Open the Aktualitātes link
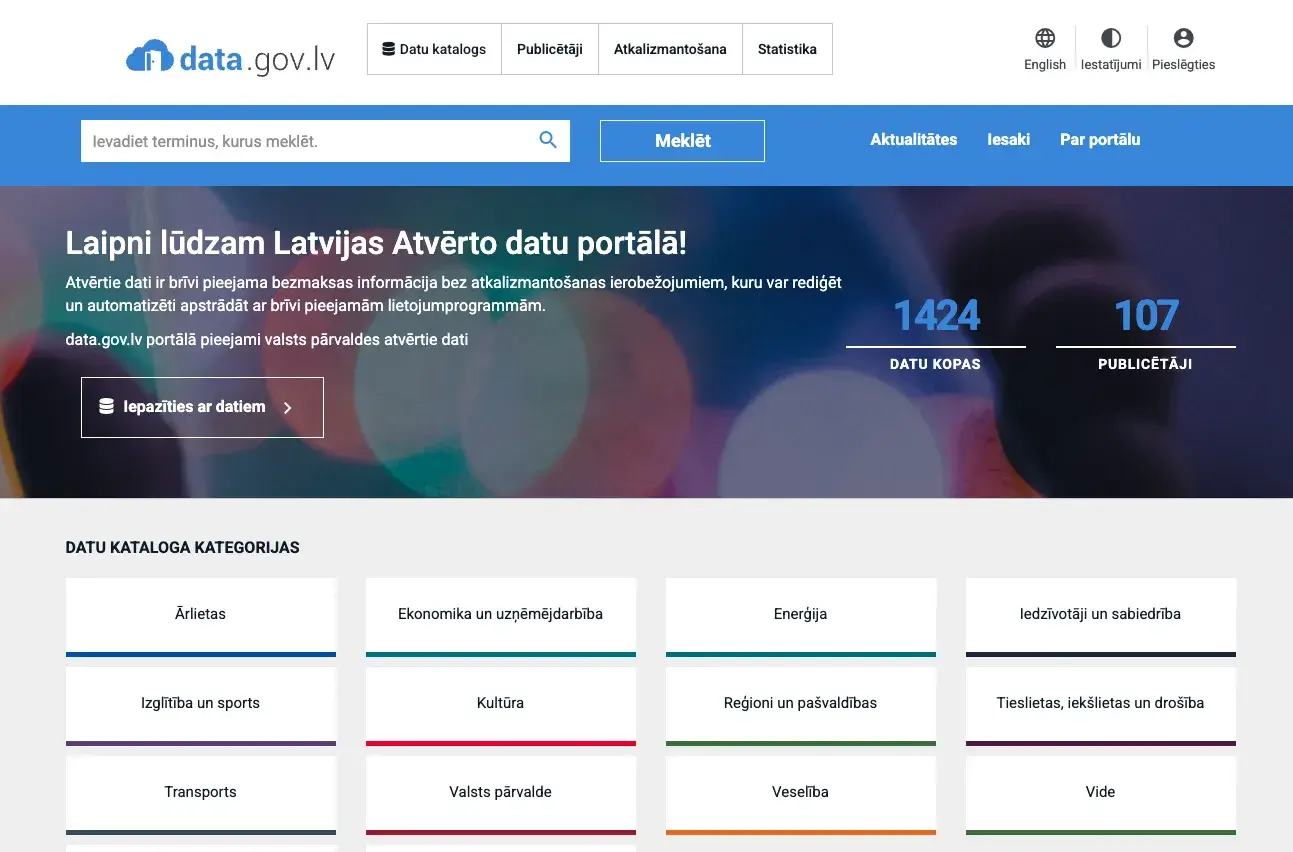This screenshot has height=852, width=1293. pyautogui.click(x=913, y=140)
